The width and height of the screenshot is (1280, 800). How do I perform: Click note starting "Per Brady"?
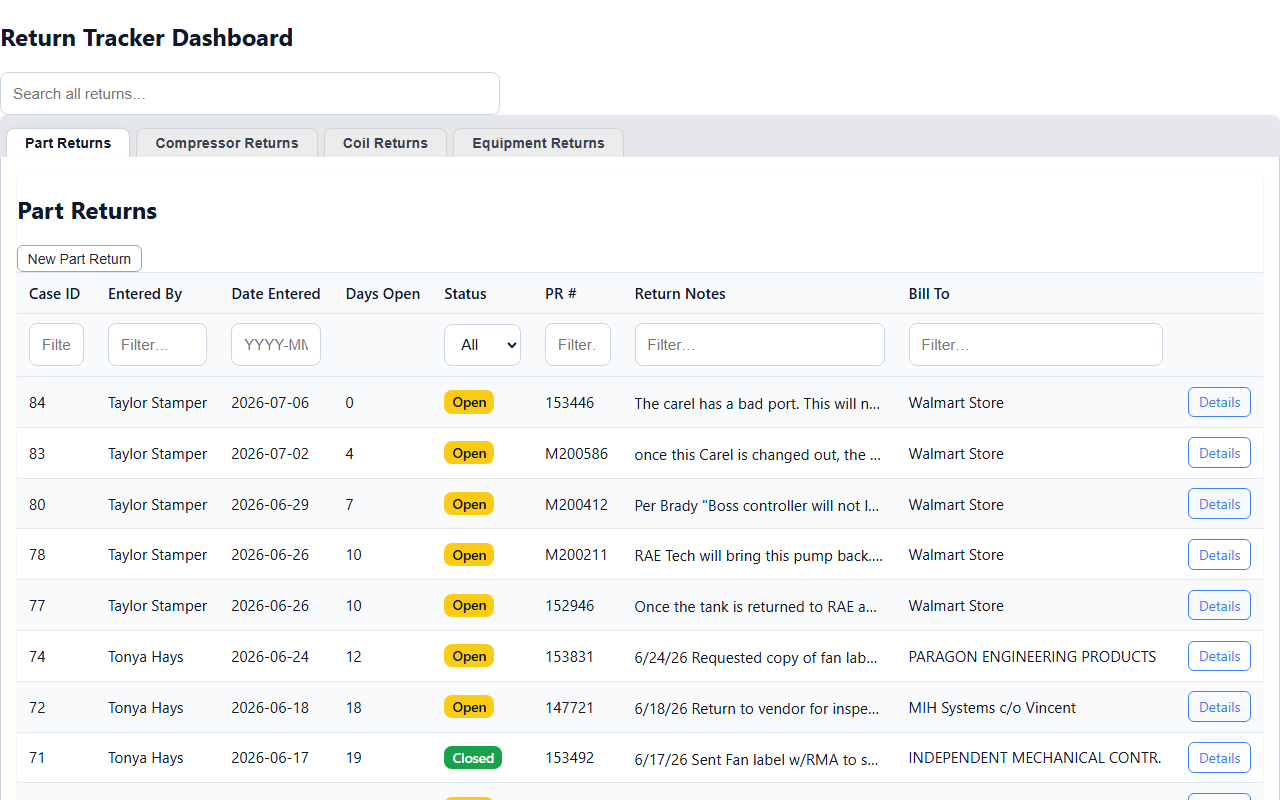tap(758, 506)
